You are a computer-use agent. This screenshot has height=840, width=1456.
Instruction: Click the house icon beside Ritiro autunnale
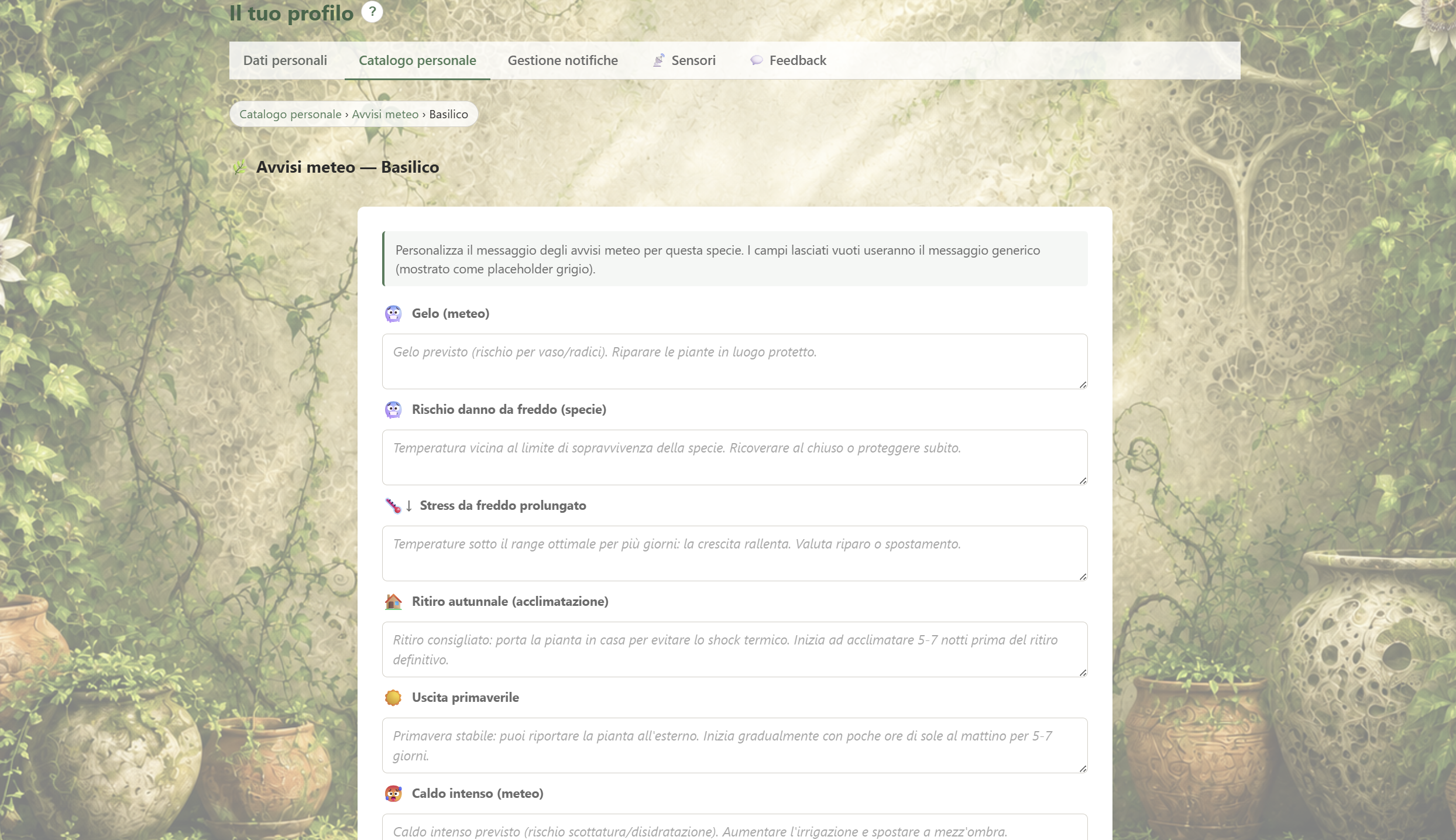click(x=393, y=602)
